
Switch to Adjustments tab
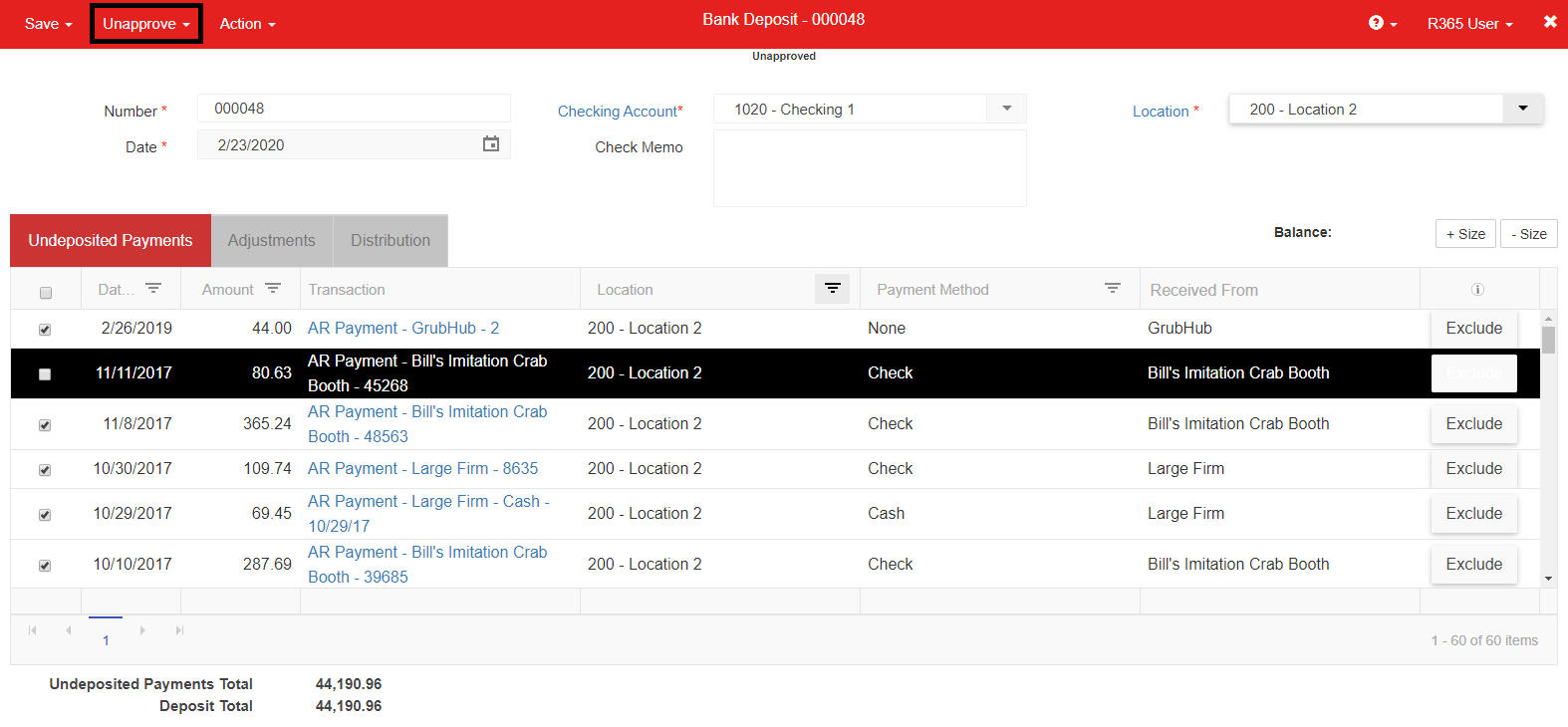pyautogui.click(x=272, y=240)
